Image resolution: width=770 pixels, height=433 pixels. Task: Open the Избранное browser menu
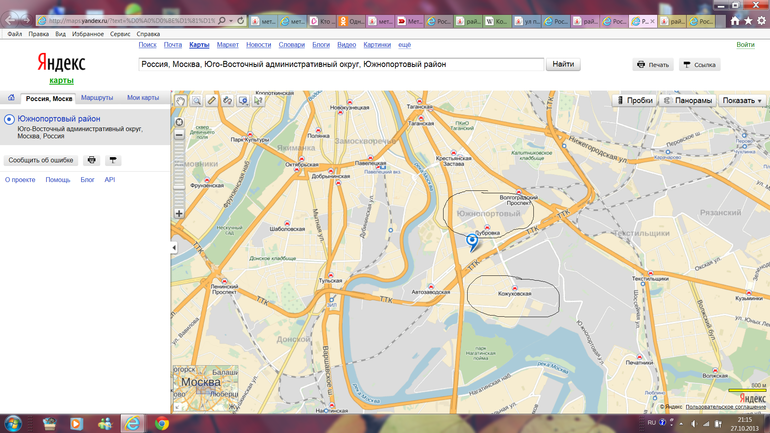[x=87, y=34]
